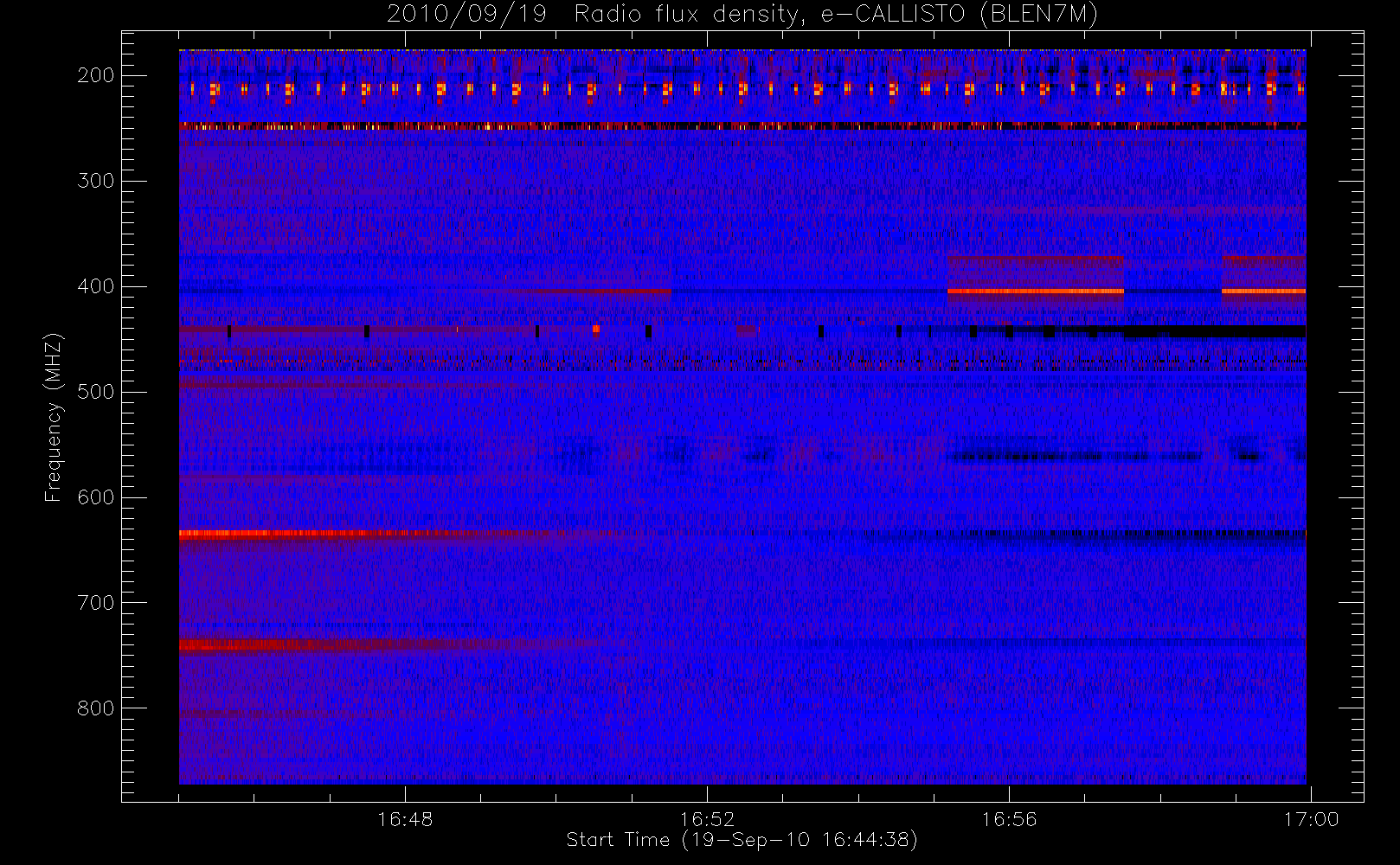This screenshot has height=865, width=1400.
Task: Select the 700 frequency tick label
Action: pos(96,603)
